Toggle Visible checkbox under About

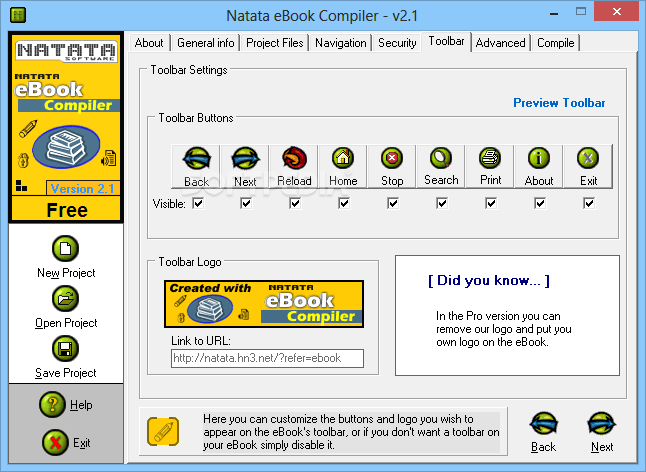point(540,203)
